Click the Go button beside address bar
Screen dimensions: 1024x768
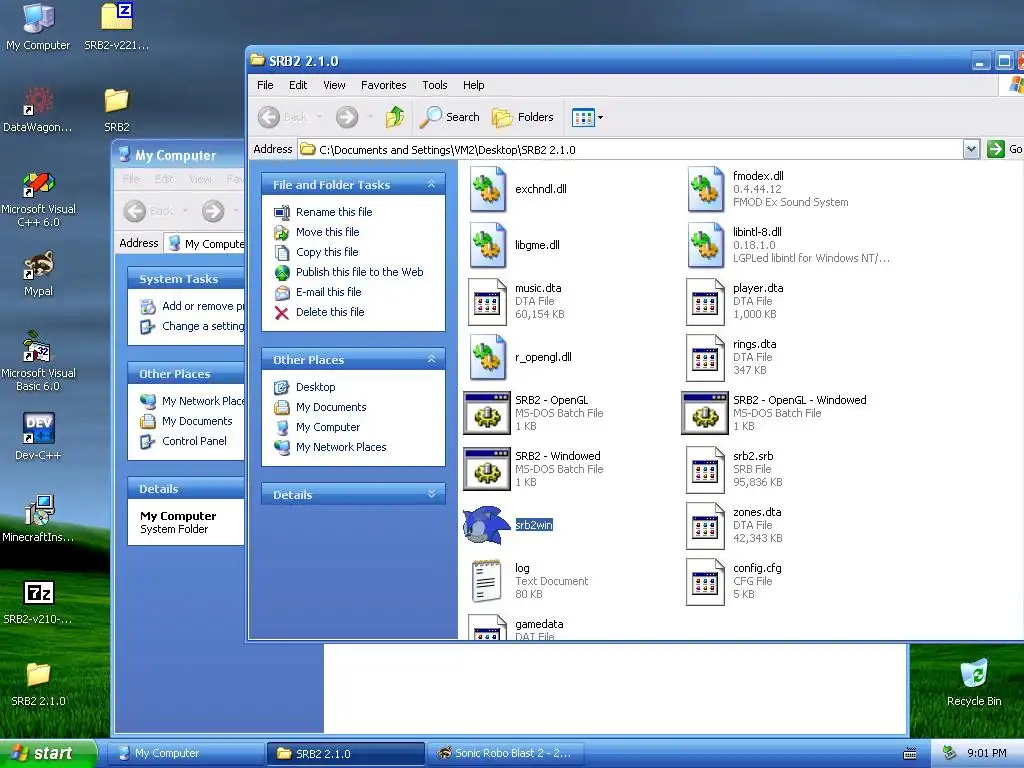coord(1004,150)
